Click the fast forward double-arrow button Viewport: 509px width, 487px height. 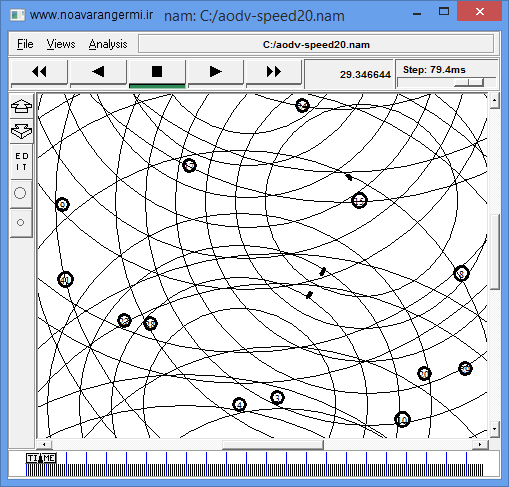click(x=274, y=72)
